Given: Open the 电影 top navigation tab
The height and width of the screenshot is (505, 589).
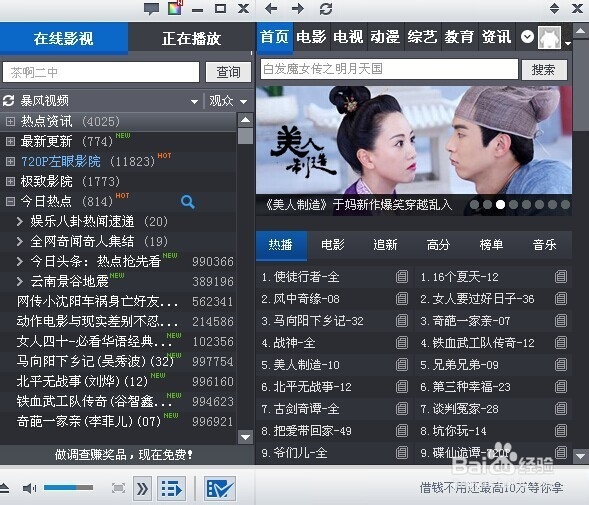Looking at the screenshot, I should [x=311, y=37].
